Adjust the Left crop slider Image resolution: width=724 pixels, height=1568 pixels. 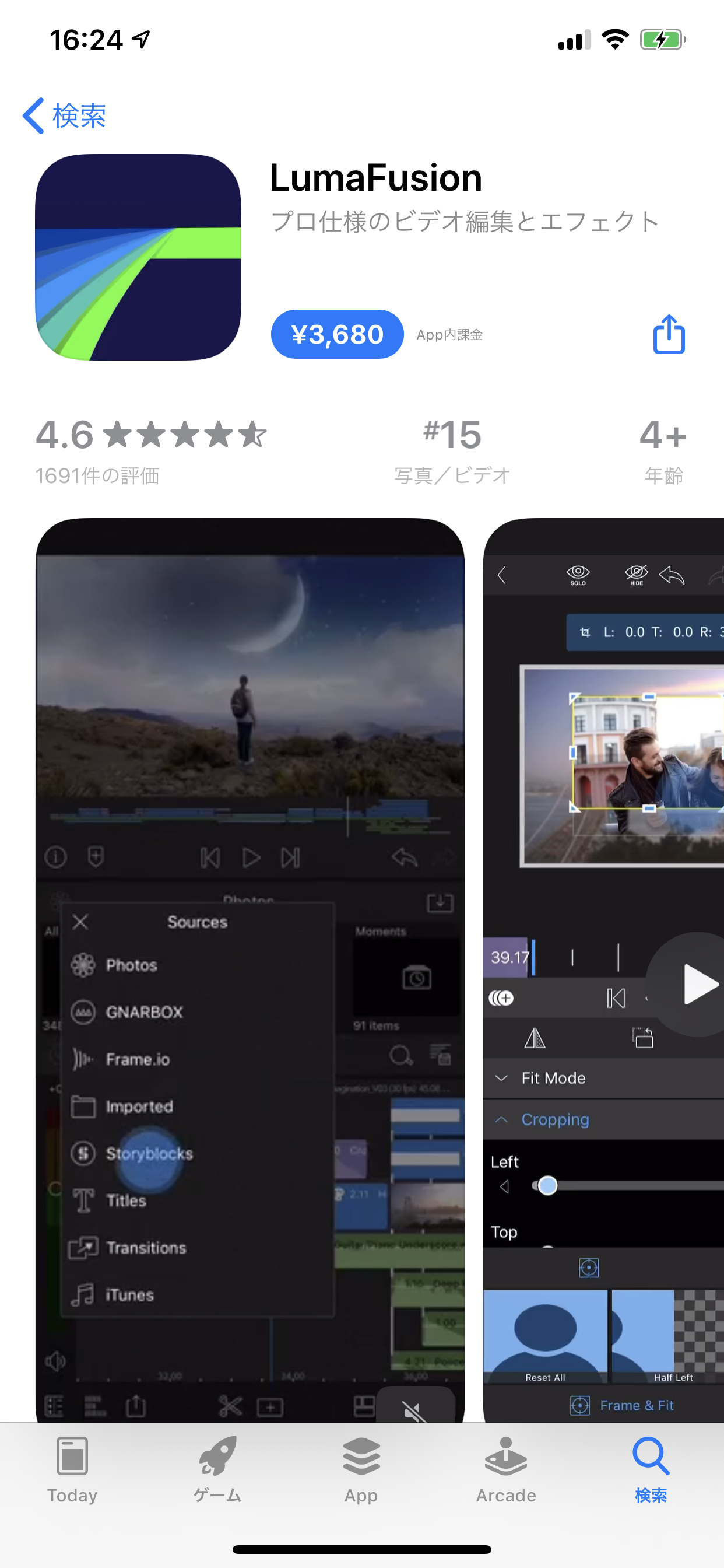(x=547, y=1185)
